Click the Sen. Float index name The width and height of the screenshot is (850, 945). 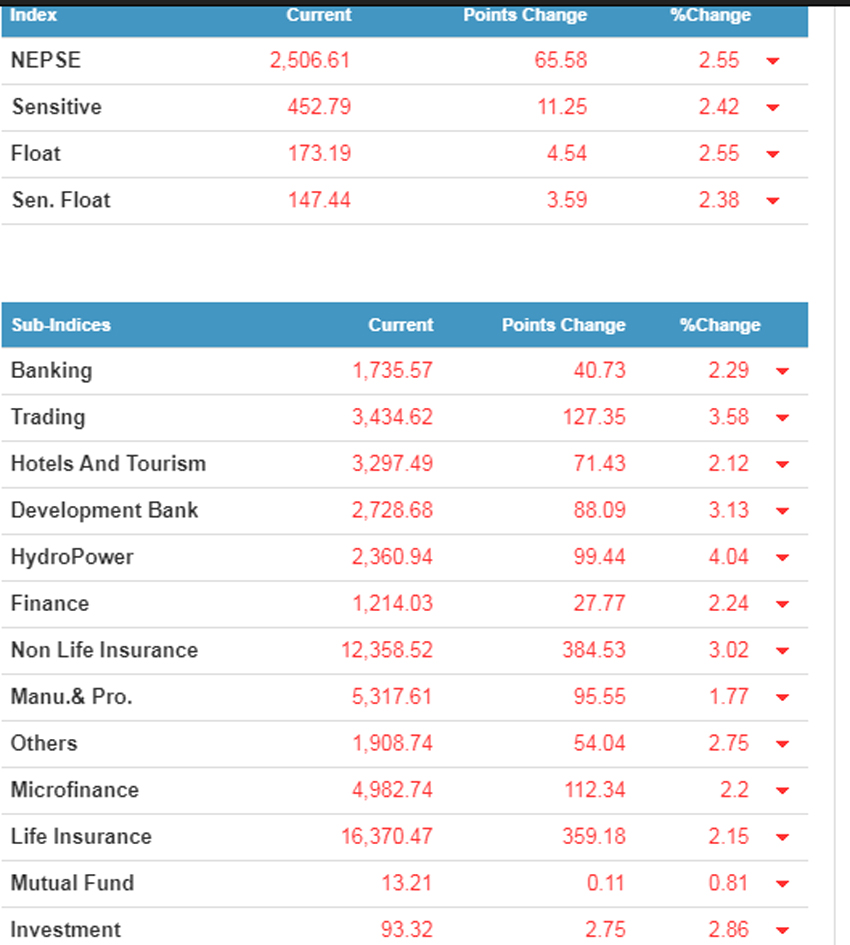(60, 200)
